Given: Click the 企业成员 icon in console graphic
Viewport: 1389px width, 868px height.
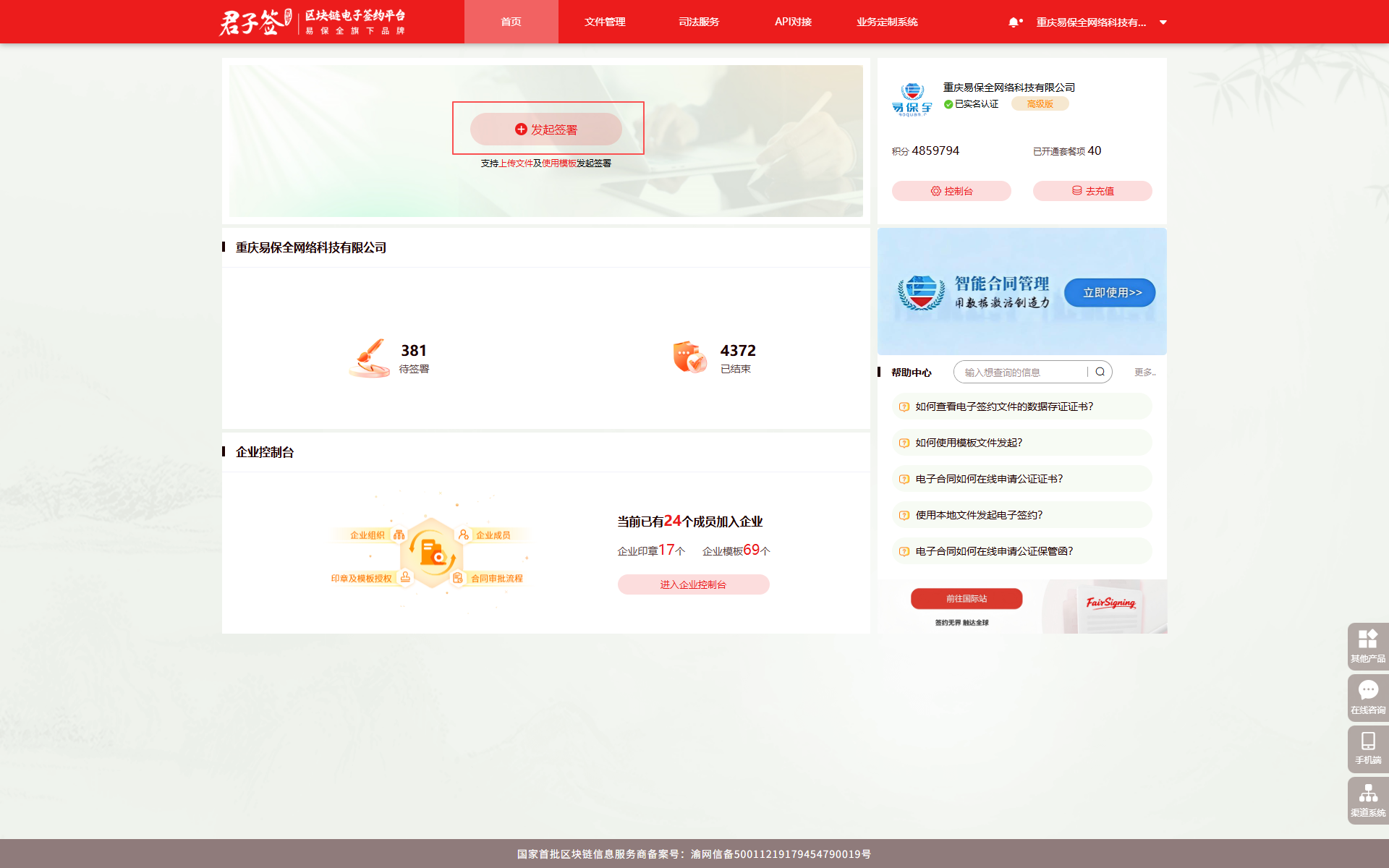Looking at the screenshot, I should tap(463, 535).
